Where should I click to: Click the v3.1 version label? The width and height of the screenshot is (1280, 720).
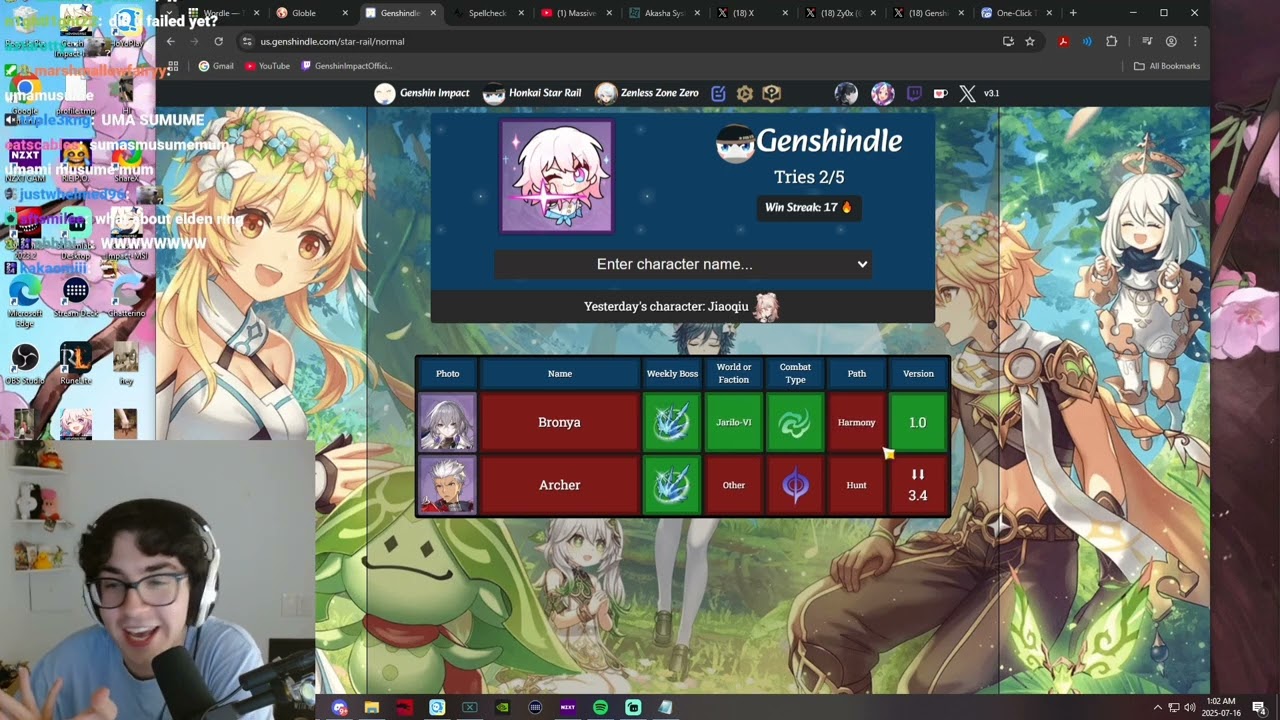(x=992, y=93)
